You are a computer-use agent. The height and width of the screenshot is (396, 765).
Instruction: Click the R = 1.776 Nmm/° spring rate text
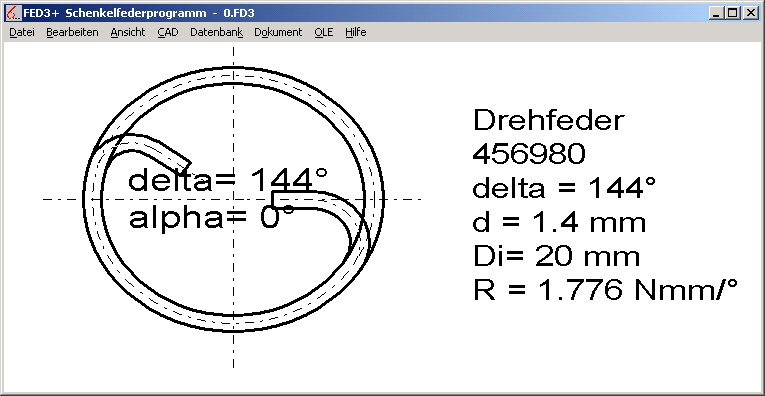click(605, 290)
